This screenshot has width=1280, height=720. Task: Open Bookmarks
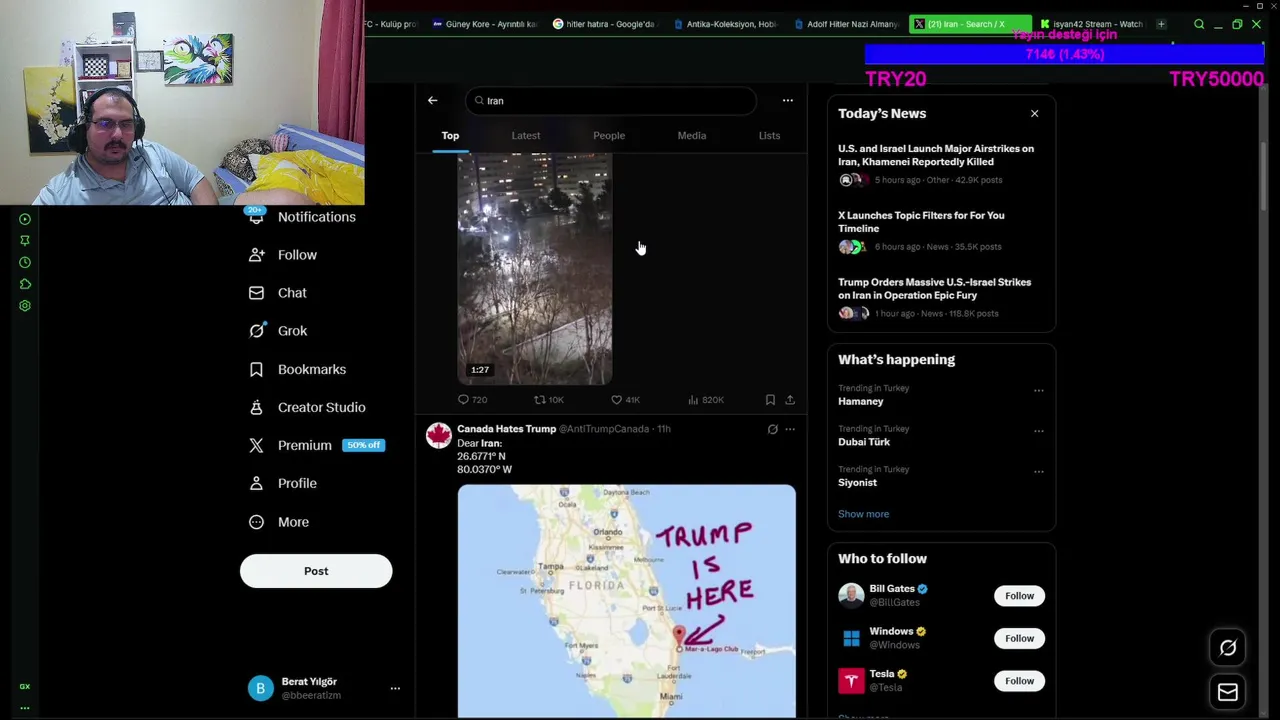pos(297,369)
